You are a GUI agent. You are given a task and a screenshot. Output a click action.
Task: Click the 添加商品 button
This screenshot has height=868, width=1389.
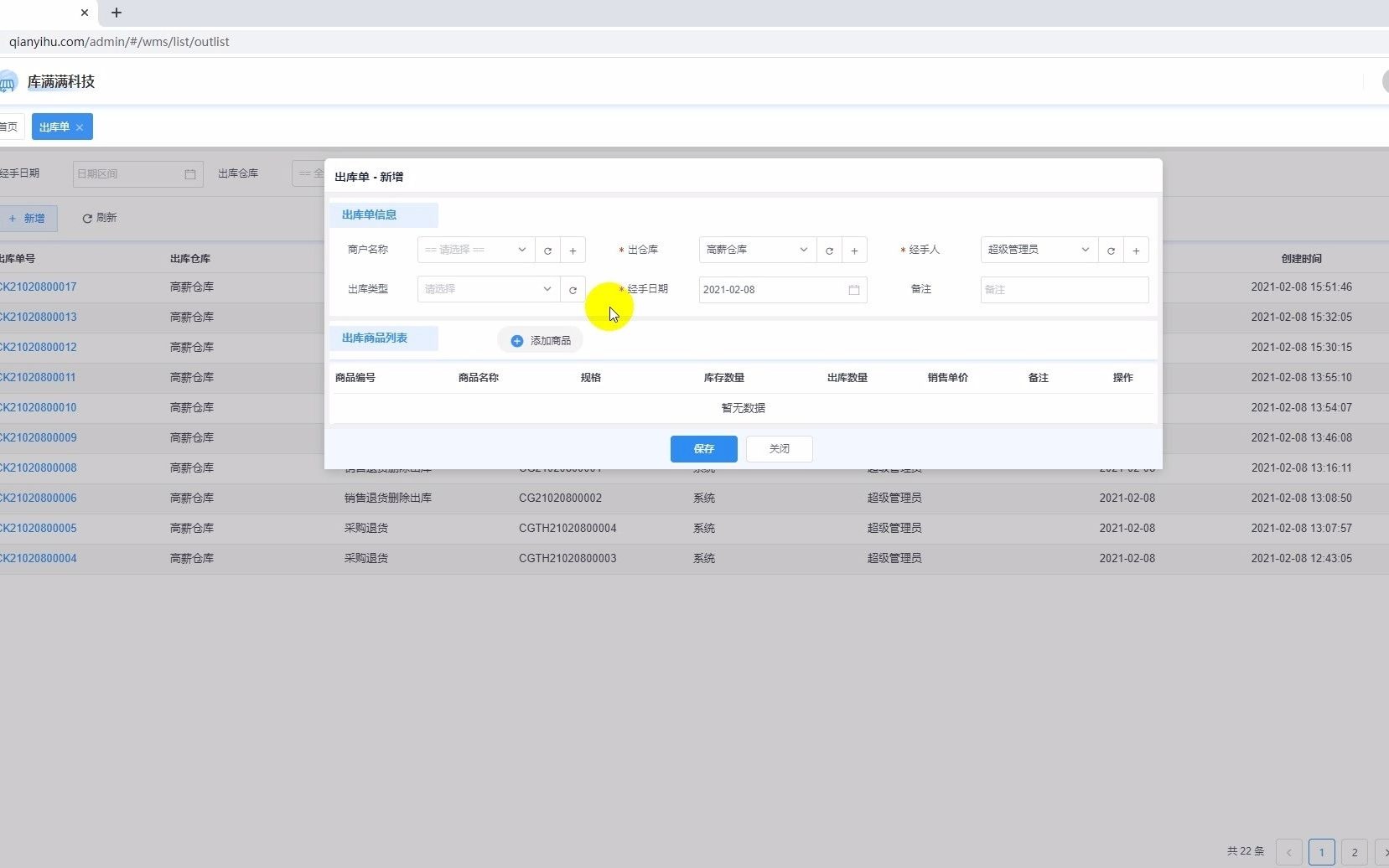tap(541, 340)
